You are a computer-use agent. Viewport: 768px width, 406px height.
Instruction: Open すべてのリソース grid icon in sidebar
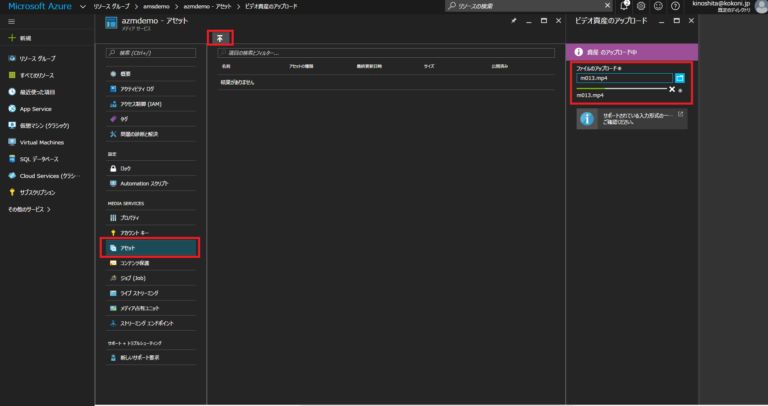12,75
